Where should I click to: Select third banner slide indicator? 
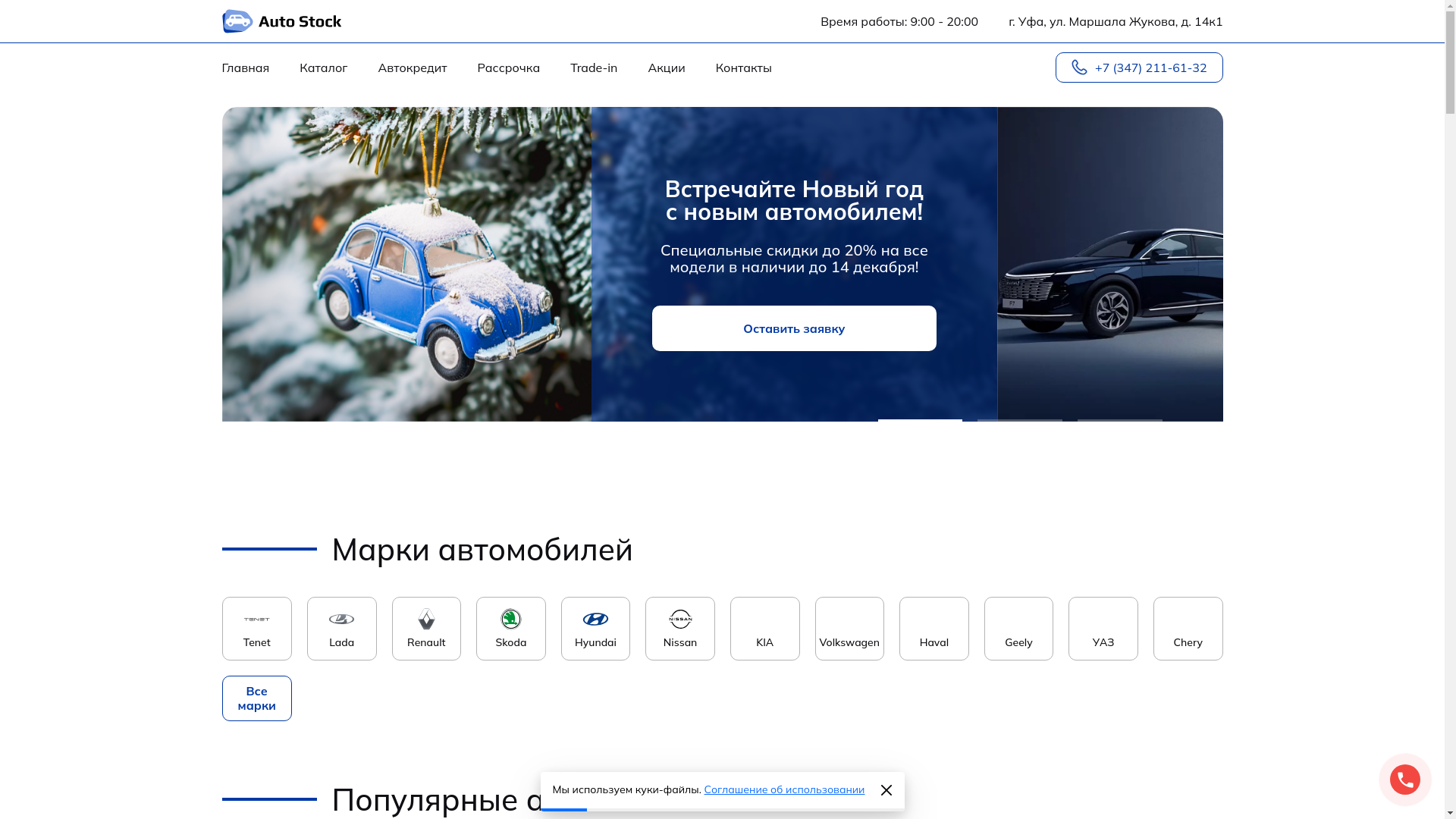(1120, 420)
